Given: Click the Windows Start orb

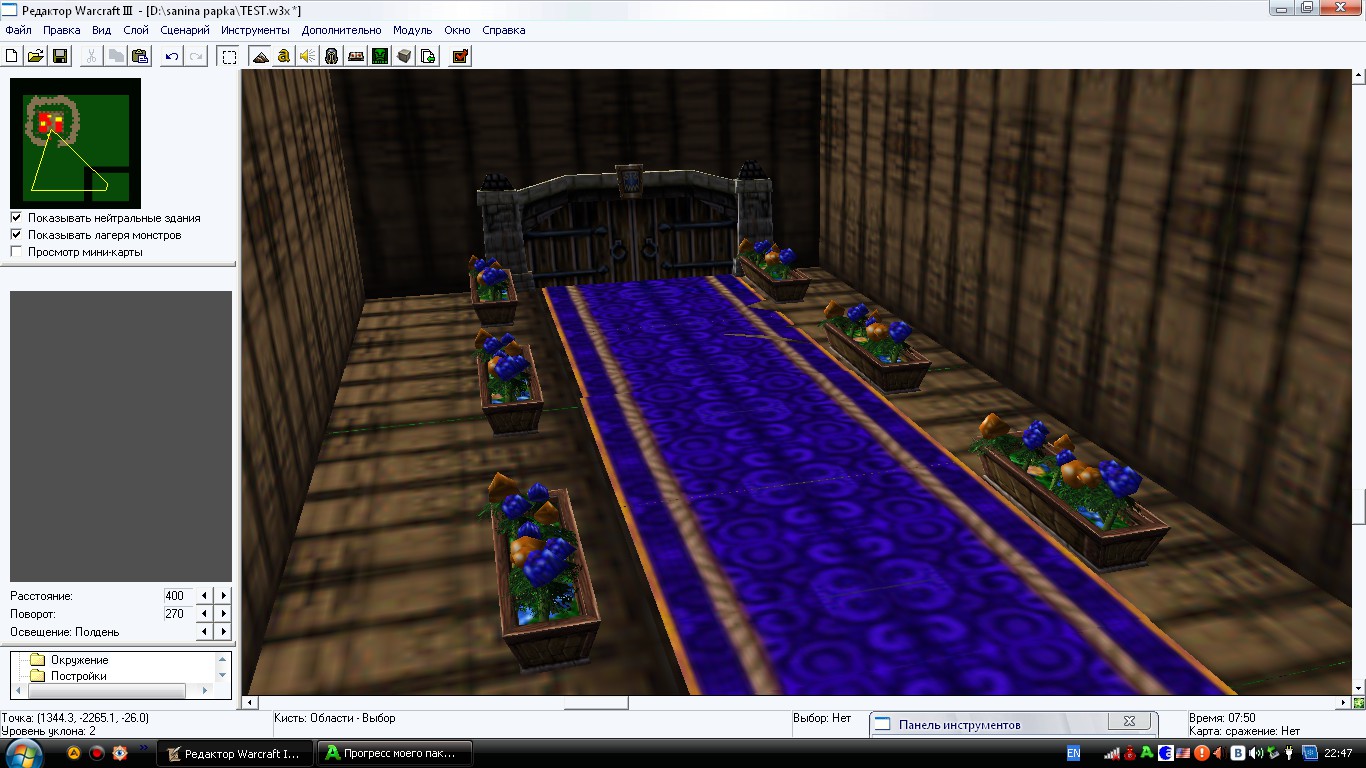Looking at the screenshot, I should click(24, 753).
